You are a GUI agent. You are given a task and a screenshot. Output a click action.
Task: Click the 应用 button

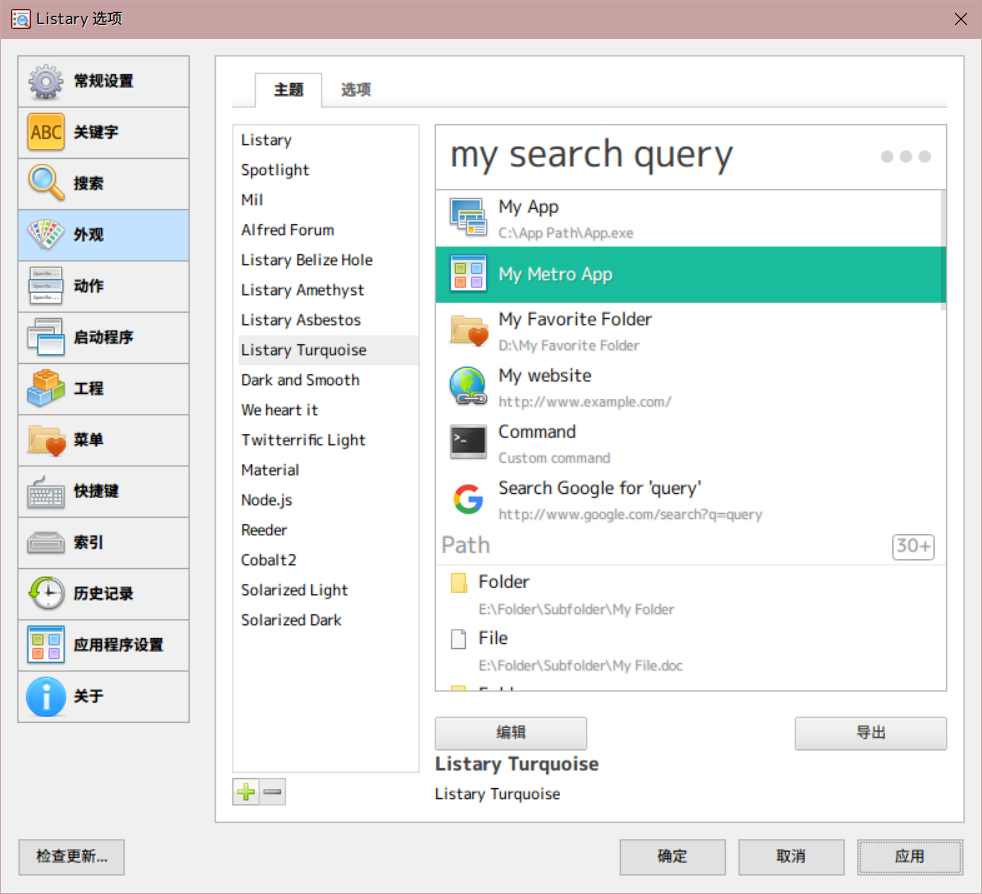pos(910,857)
